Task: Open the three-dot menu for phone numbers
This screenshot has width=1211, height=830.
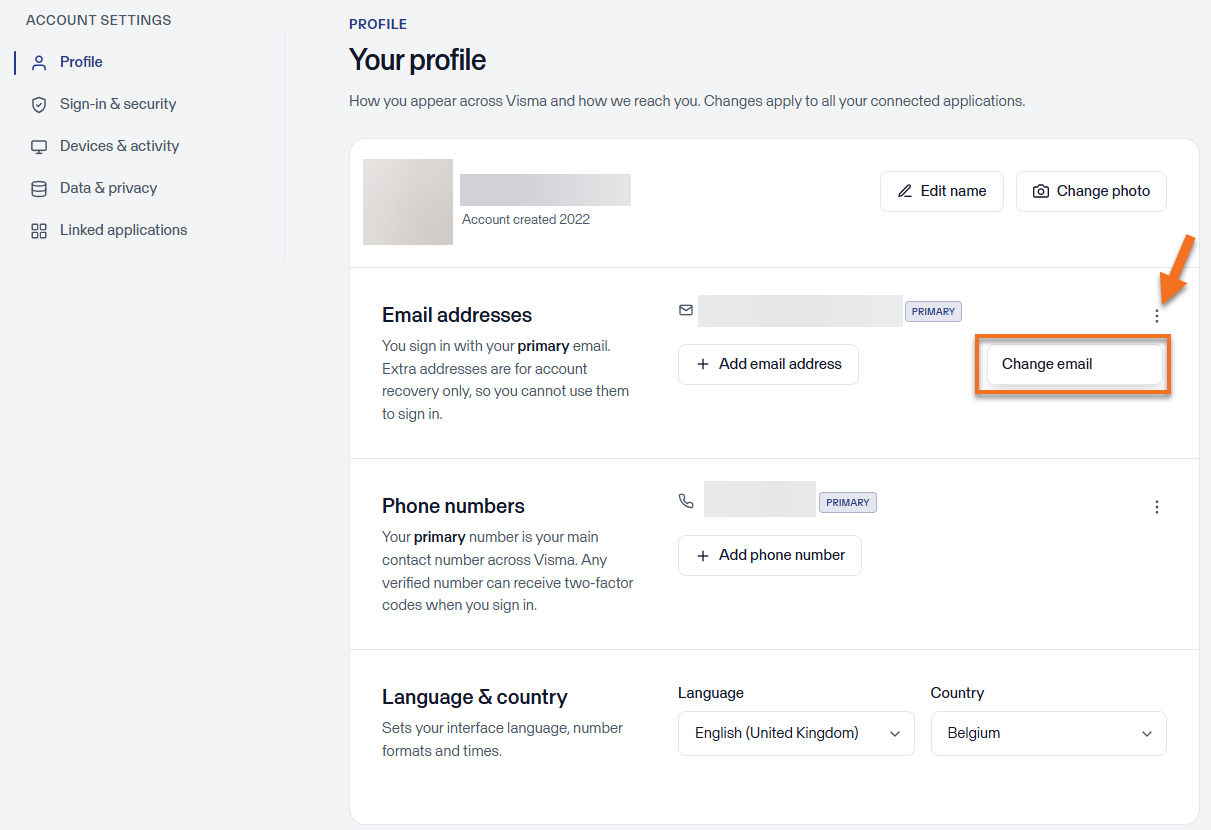Action: tap(1157, 507)
